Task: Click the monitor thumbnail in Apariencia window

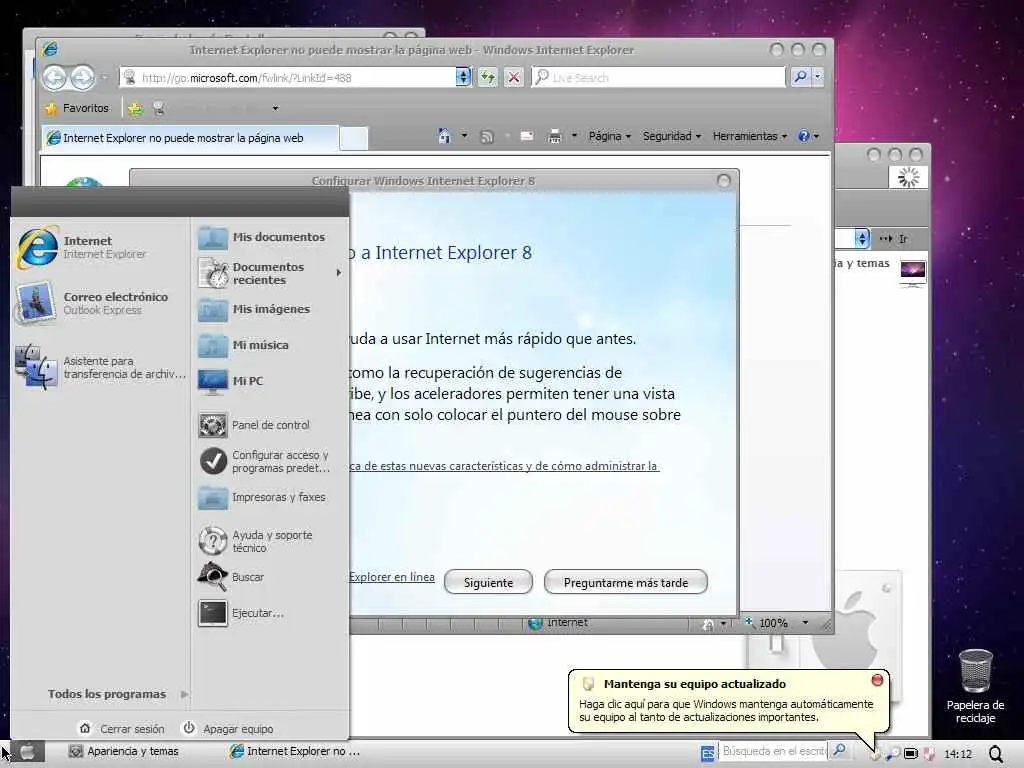Action: tap(912, 273)
